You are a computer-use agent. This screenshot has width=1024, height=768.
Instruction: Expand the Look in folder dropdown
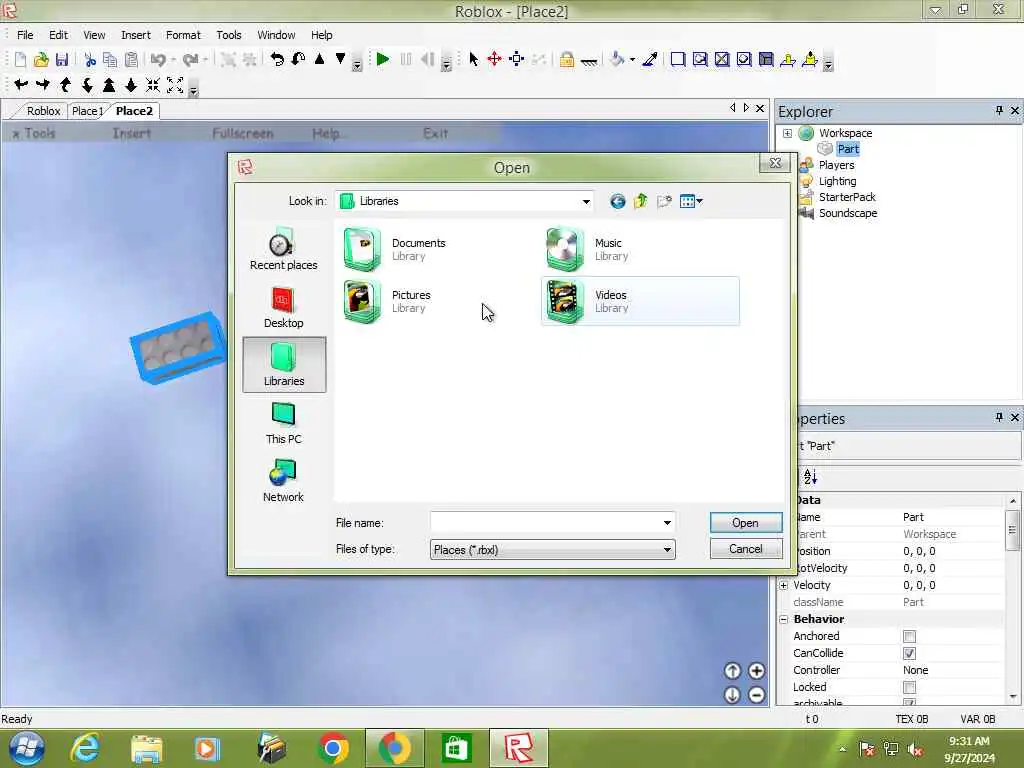coord(586,201)
